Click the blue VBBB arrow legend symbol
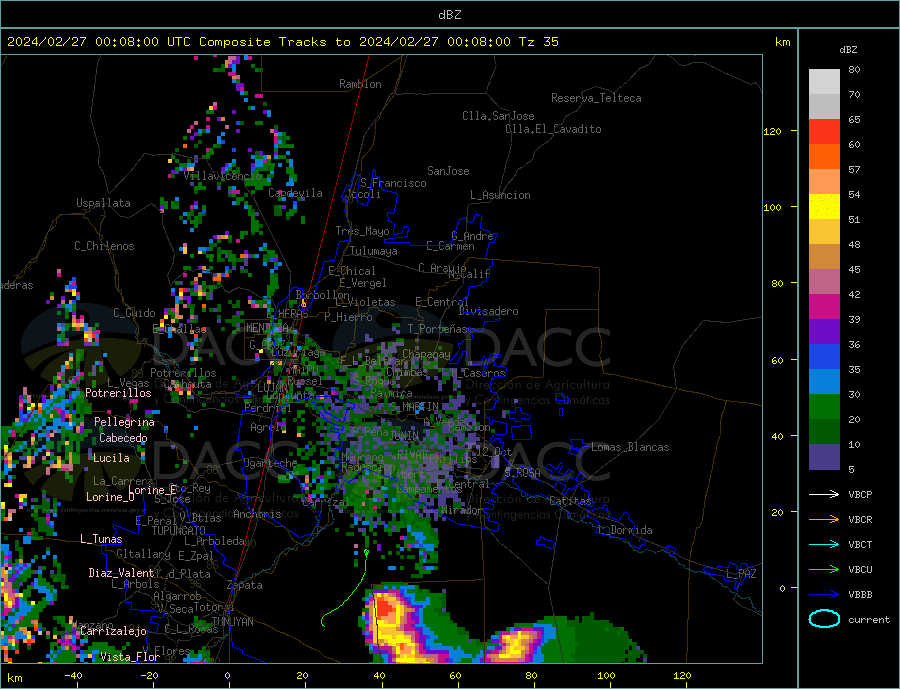900x689 pixels. (824, 594)
